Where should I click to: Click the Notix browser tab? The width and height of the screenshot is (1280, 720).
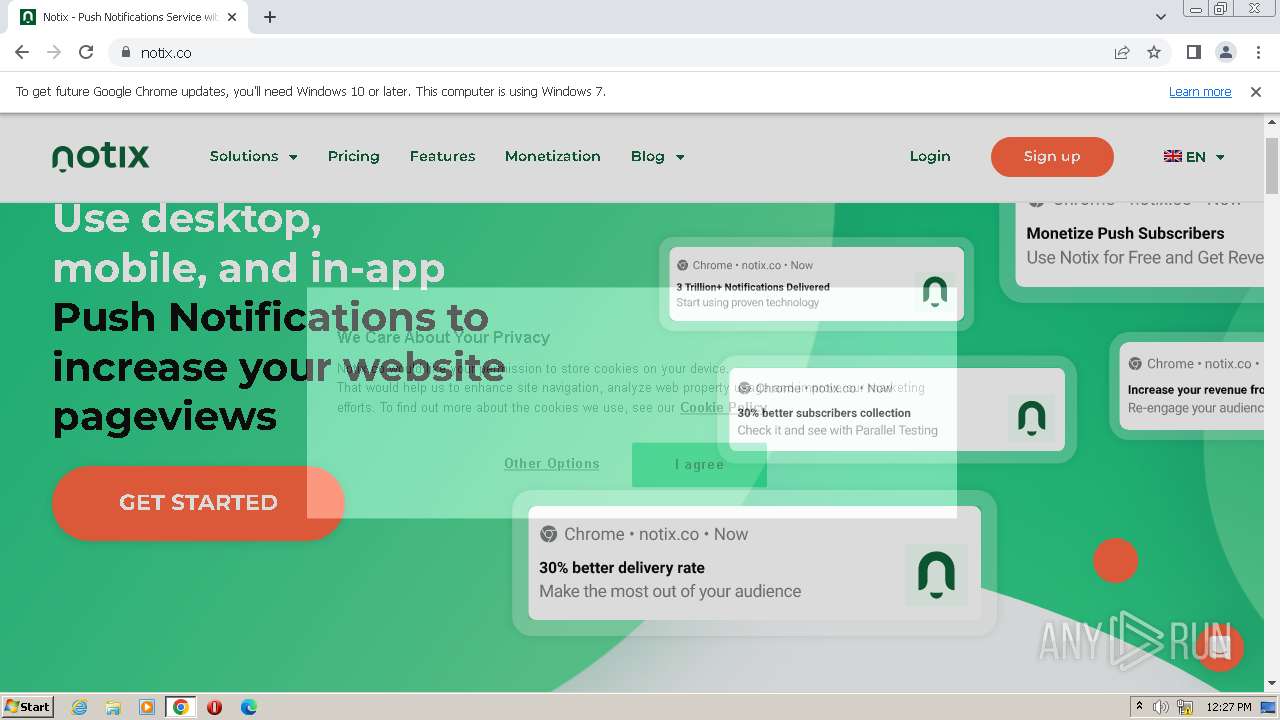(130, 17)
